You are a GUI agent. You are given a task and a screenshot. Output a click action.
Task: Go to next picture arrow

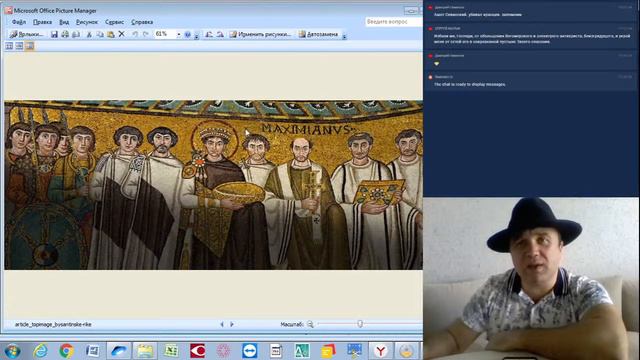pos(232,324)
